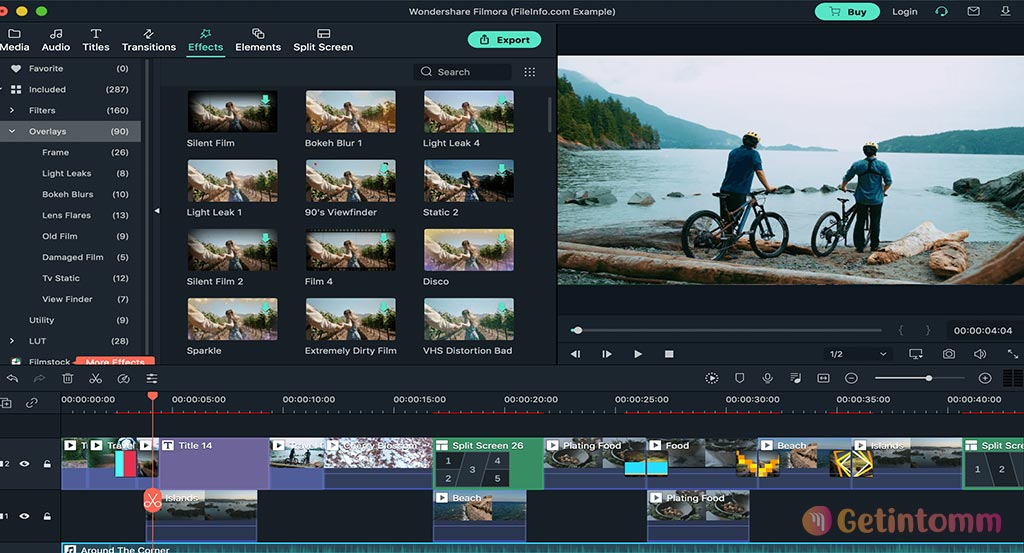Click the Export button
This screenshot has height=553, width=1024.
504,40
